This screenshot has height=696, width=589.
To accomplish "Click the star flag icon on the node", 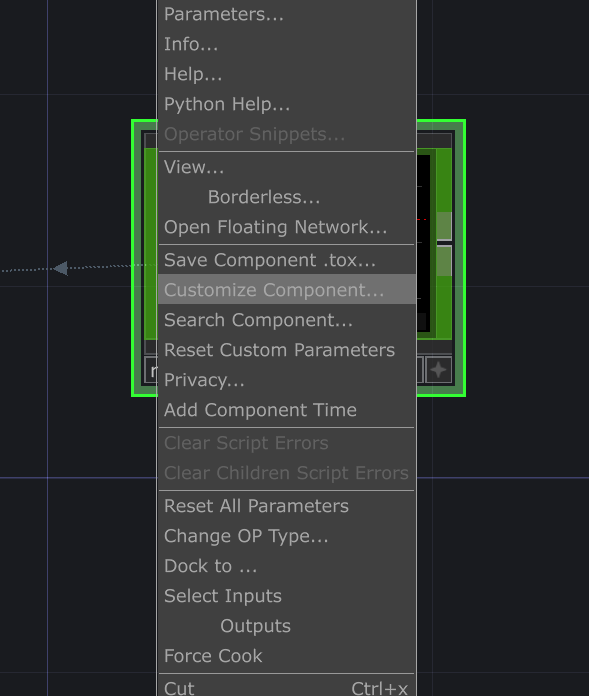I will coord(439,370).
